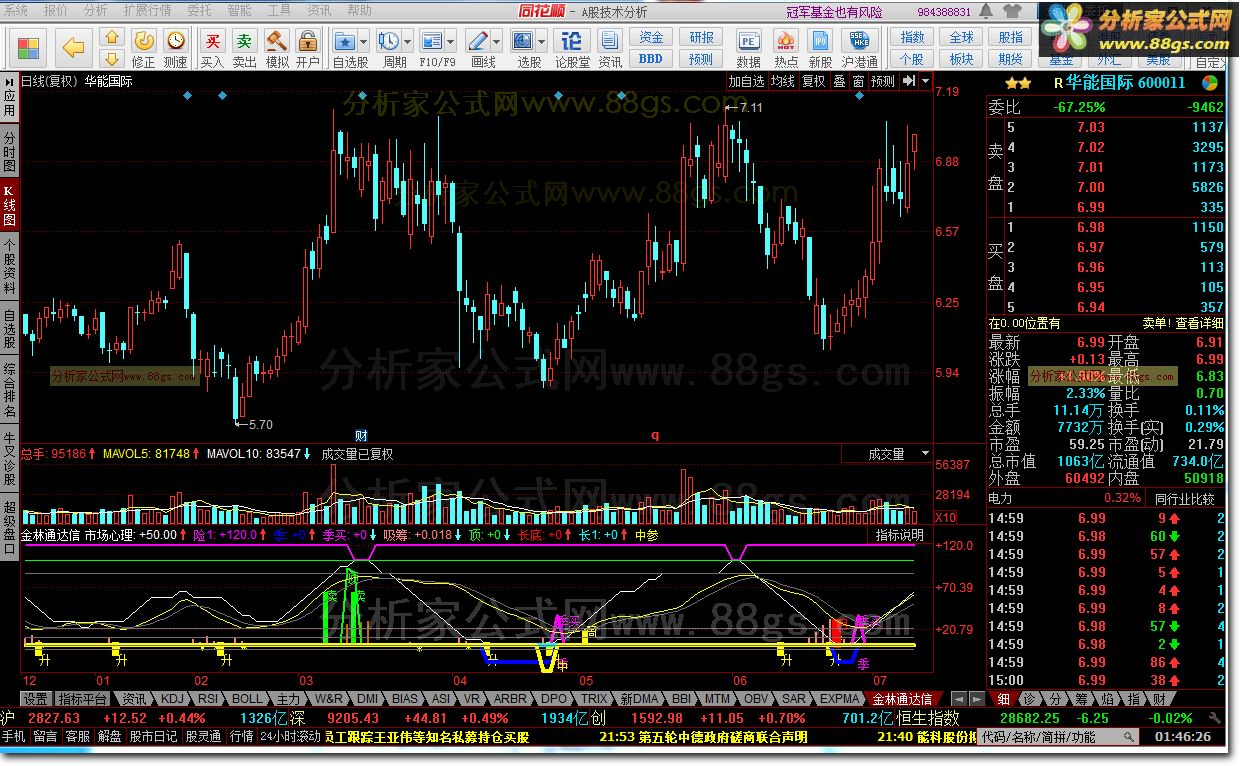Click the 研报 research report button
1241x766 pixels.
coord(701,37)
